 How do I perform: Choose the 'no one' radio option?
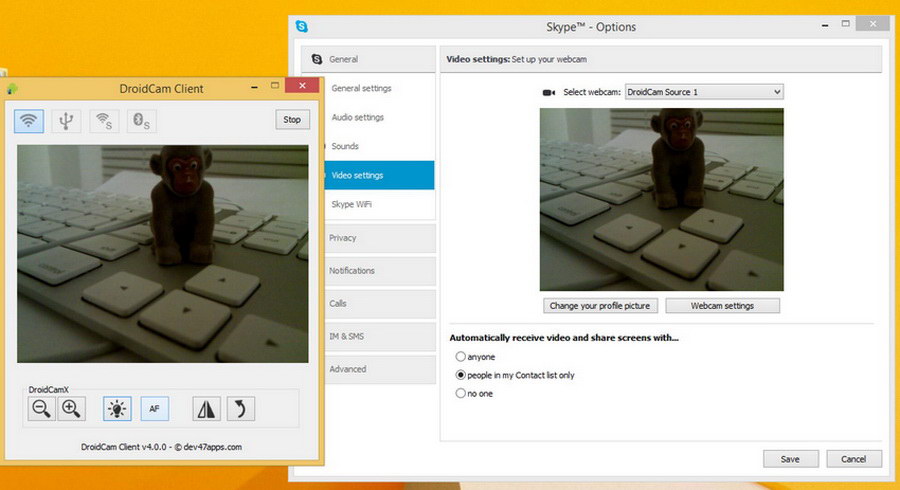[460, 393]
